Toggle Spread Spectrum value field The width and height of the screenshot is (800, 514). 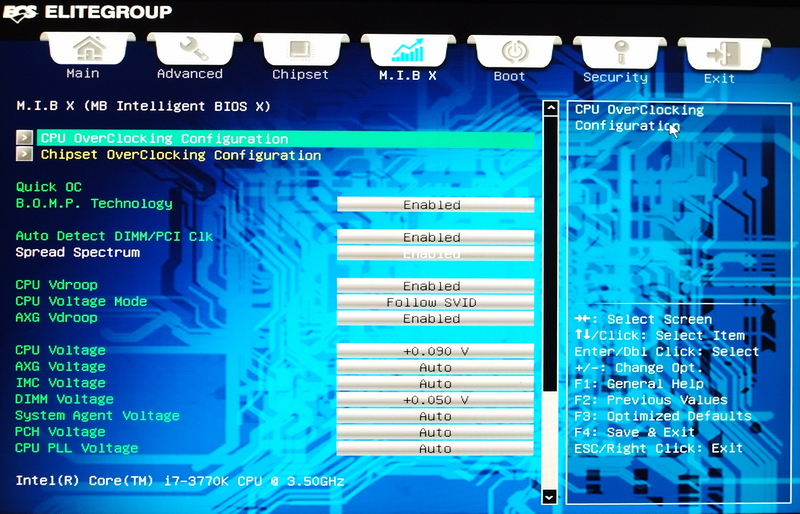point(435,253)
